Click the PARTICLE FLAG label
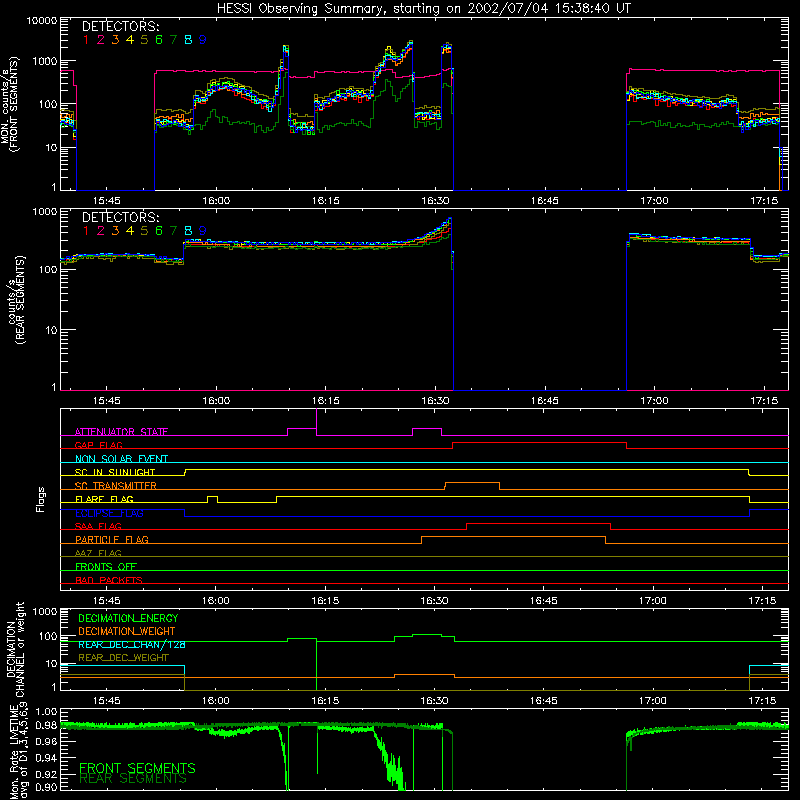The width and height of the screenshot is (800, 800). (x=112, y=539)
